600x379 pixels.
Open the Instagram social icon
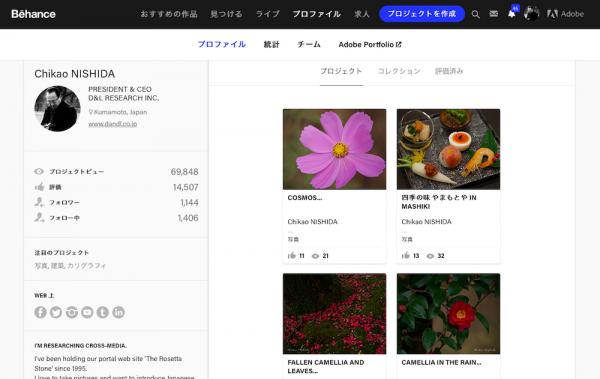[x=72, y=312]
